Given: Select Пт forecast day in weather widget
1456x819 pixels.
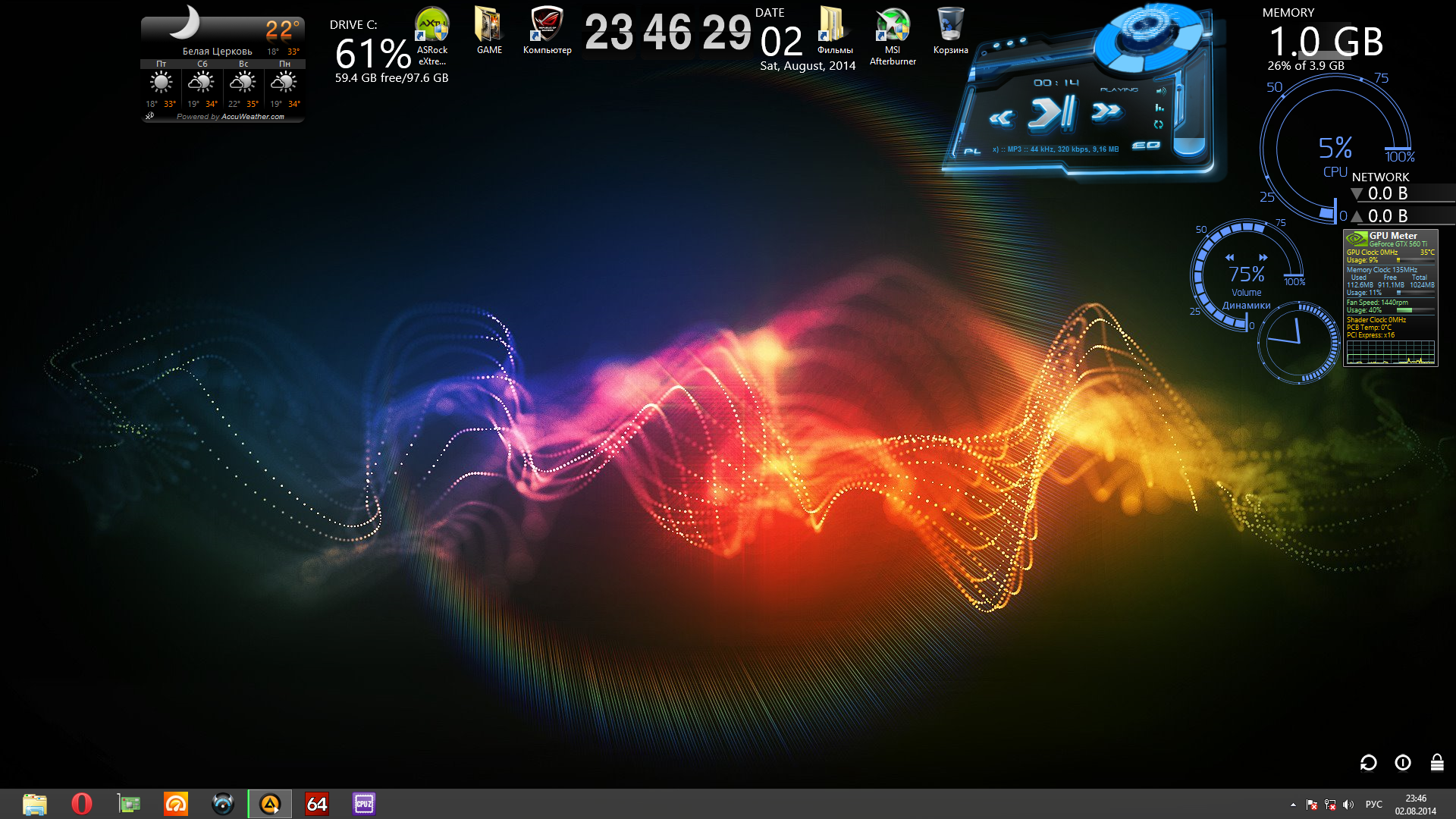Looking at the screenshot, I should coord(161,83).
